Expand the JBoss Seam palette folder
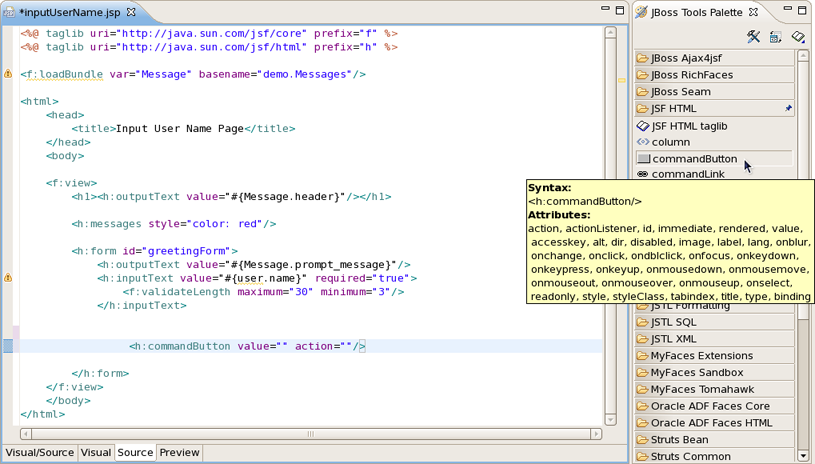Viewport: 815px width, 464px height. pos(714,91)
